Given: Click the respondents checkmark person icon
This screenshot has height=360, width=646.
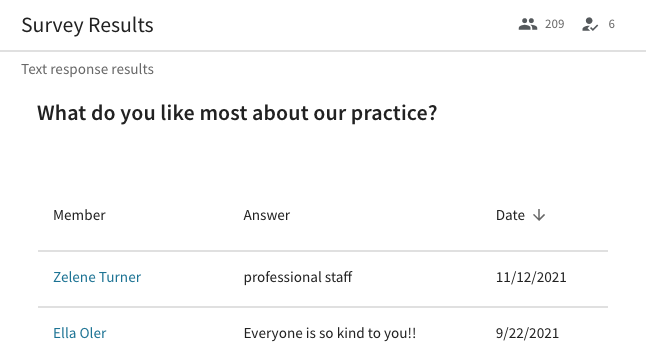Looking at the screenshot, I should 590,24.
